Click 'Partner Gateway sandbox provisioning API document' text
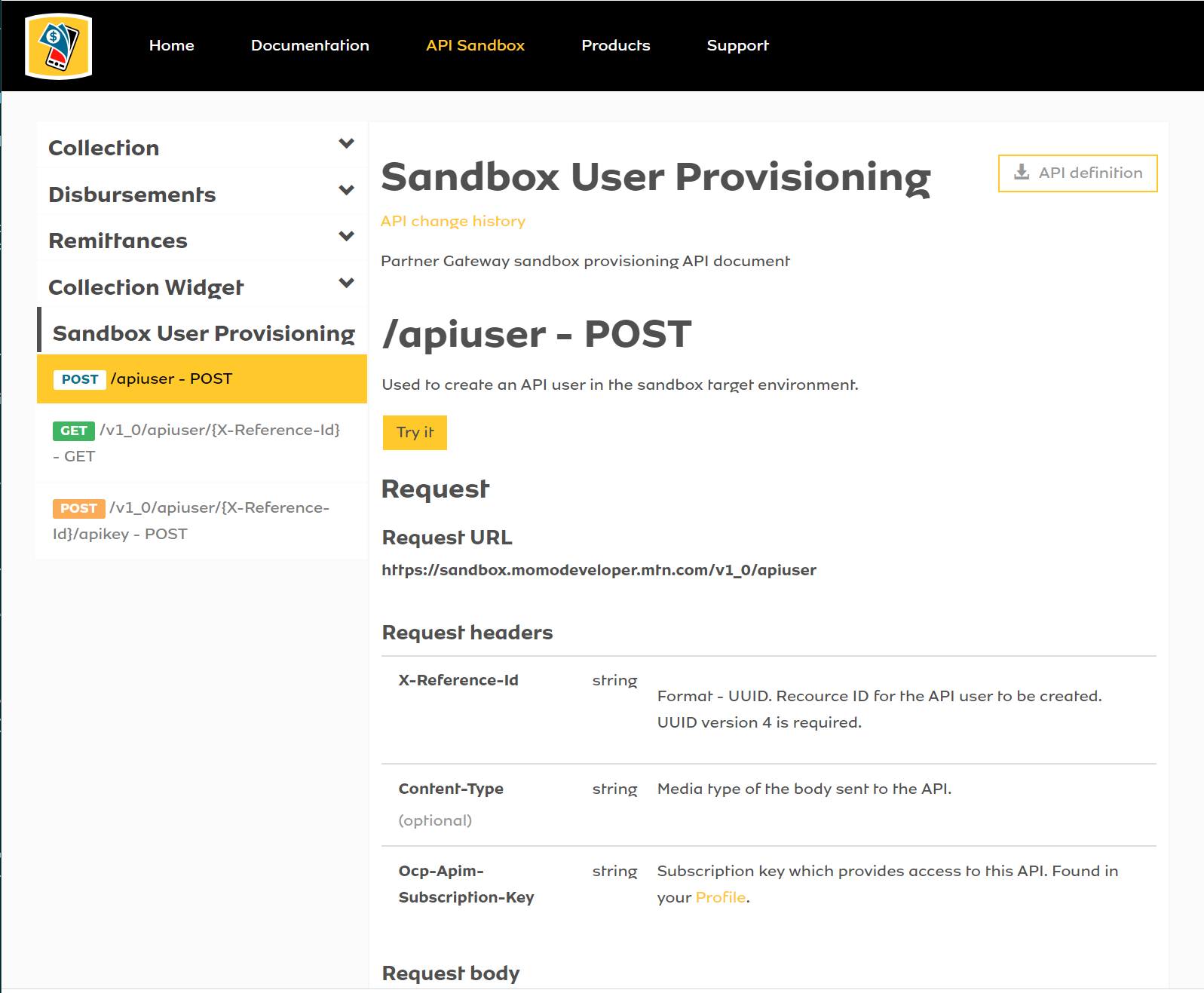 (586, 261)
